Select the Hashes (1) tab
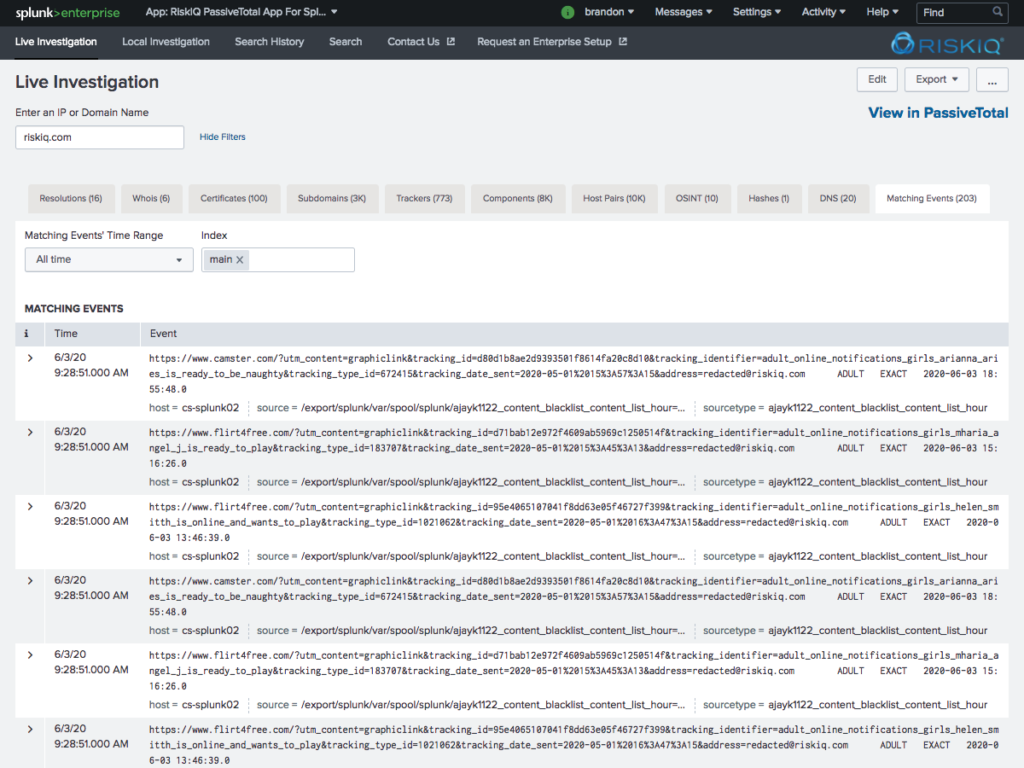This screenshot has width=1024, height=768. (x=769, y=199)
